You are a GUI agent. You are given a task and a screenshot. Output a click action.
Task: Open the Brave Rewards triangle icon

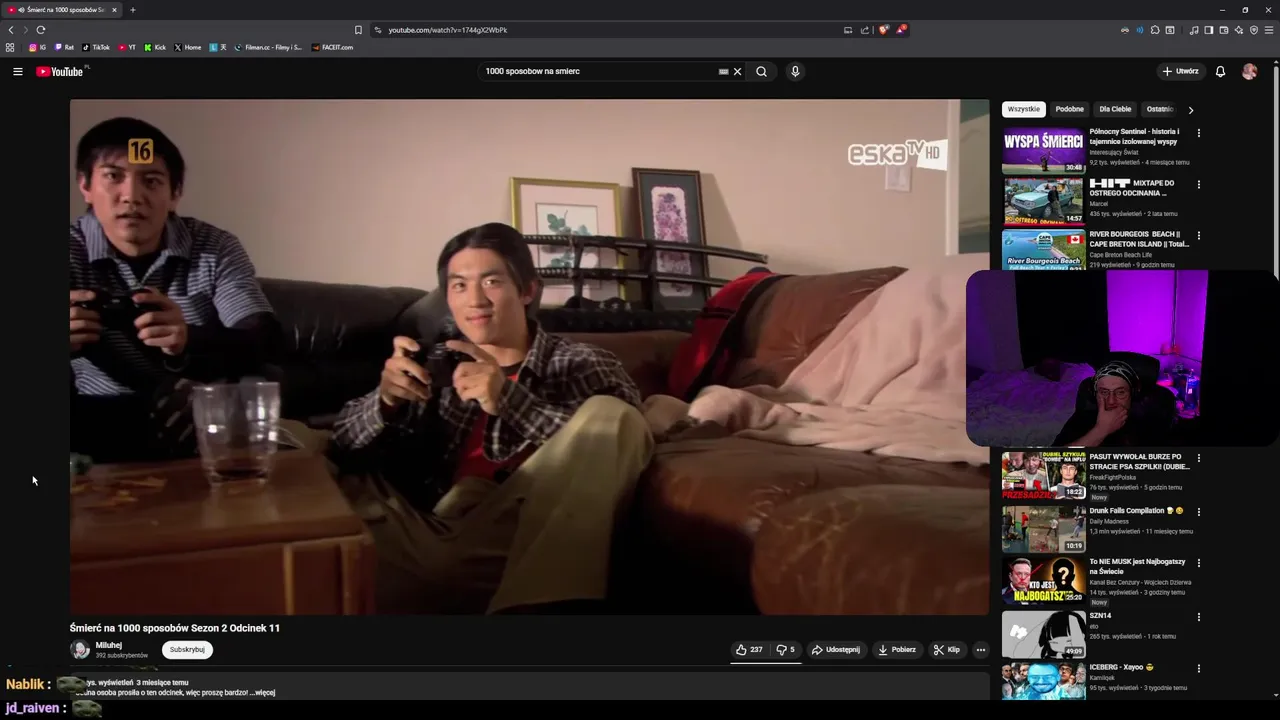point(900,30)
